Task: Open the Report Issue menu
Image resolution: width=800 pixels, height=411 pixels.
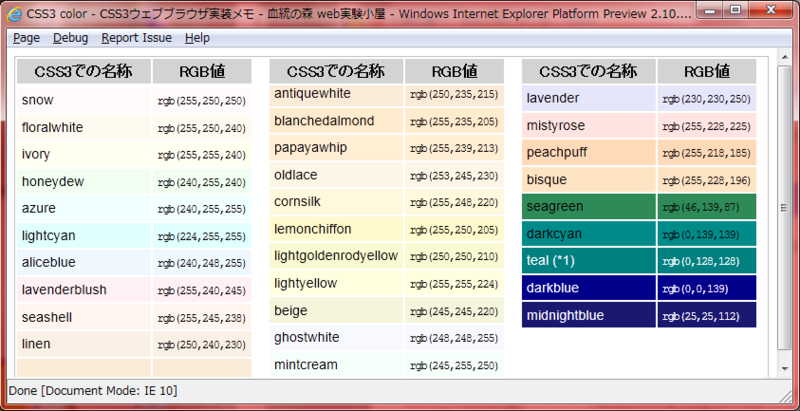Action: click(x=136, y=38)
